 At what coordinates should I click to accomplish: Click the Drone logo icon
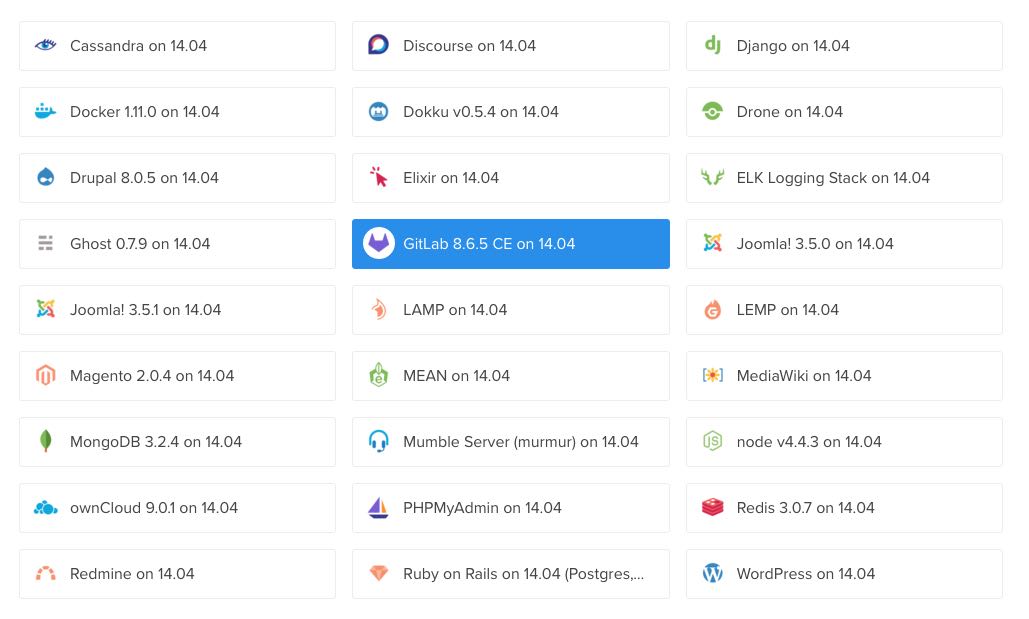coord(712,111)
